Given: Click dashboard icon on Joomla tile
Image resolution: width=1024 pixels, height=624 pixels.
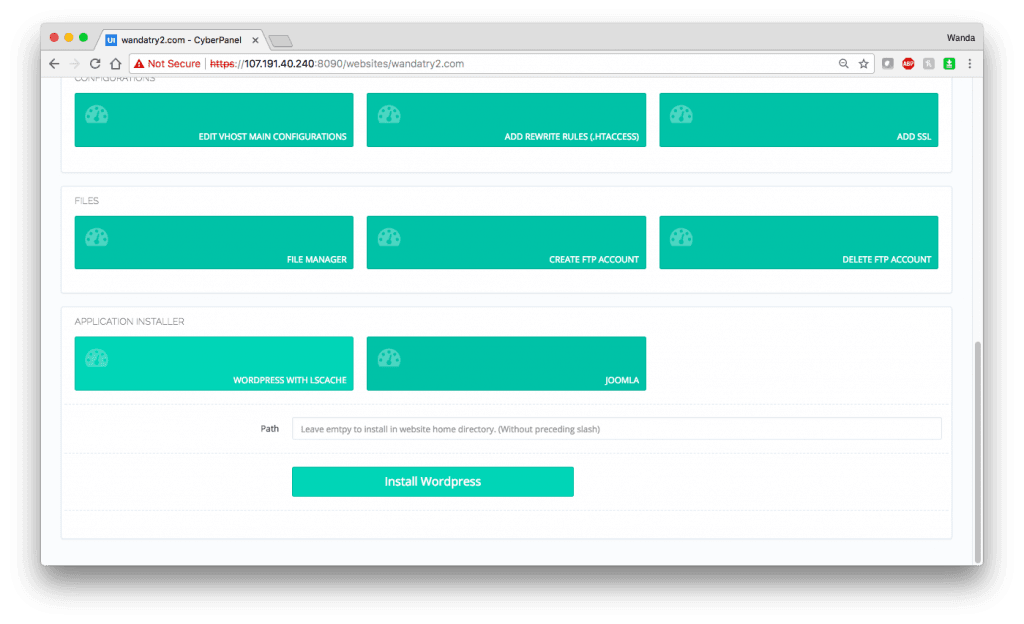Looking at the screenshot, I should click(x=389, y=358).
